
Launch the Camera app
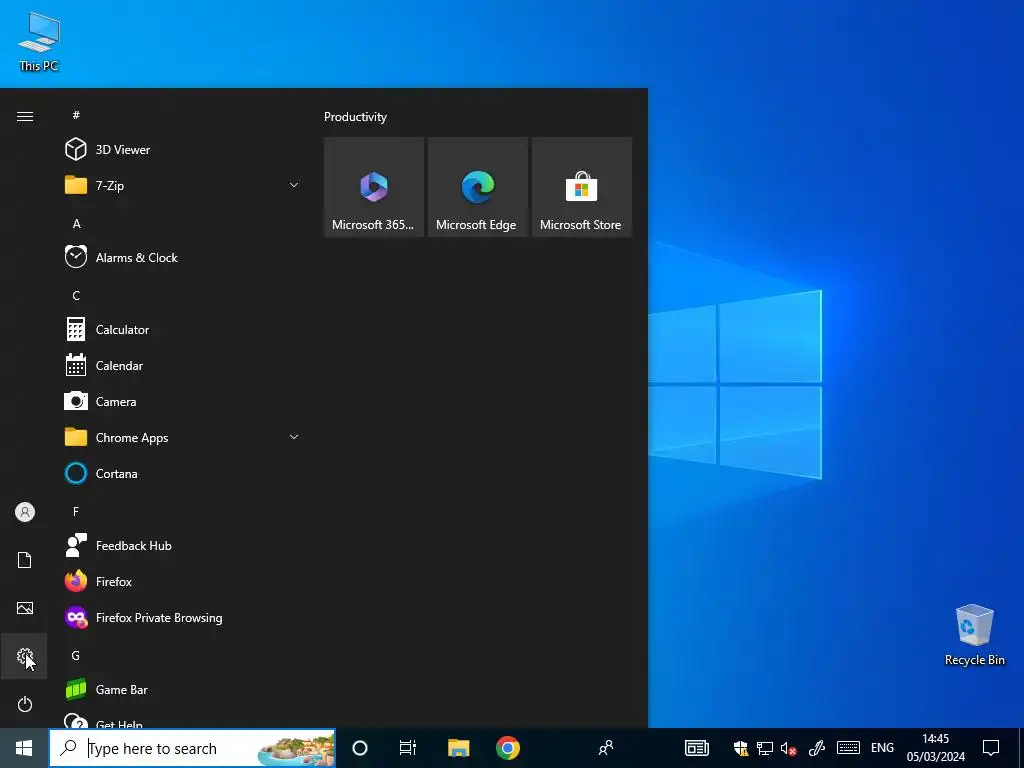click(183, 401)
